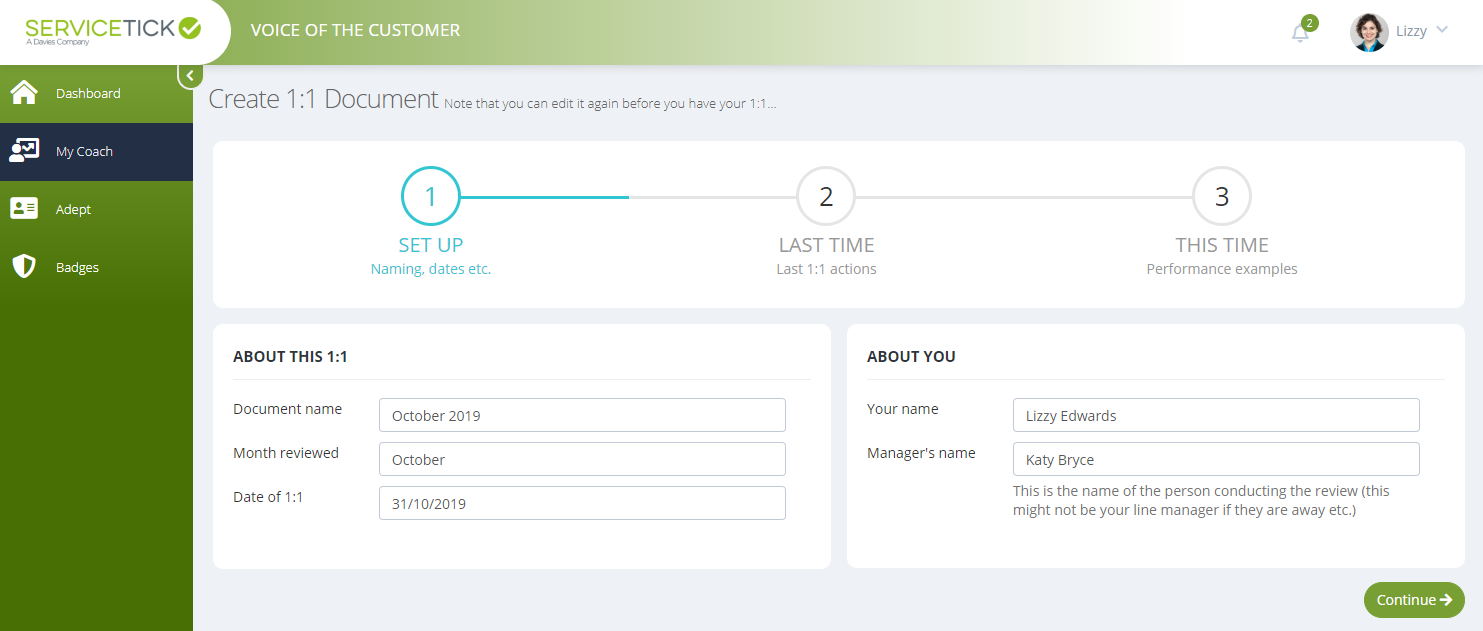Screen dimensions: 1483x631
Task: Click the manager name help text
Action: (x=1201, y=501)
